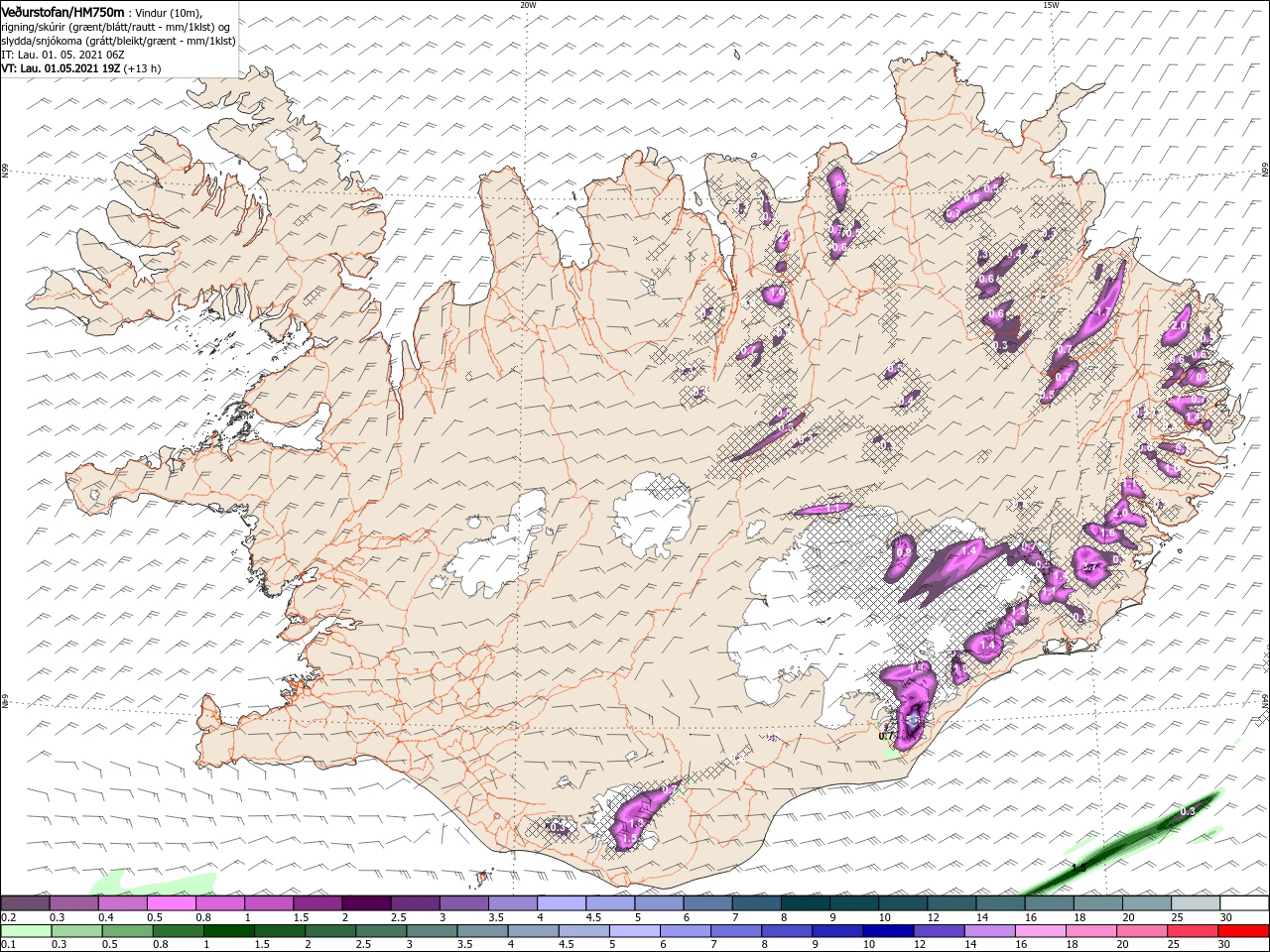Pick the darkest green lower swatch labeled 1

pyautogui.click(x=228, y=931)
